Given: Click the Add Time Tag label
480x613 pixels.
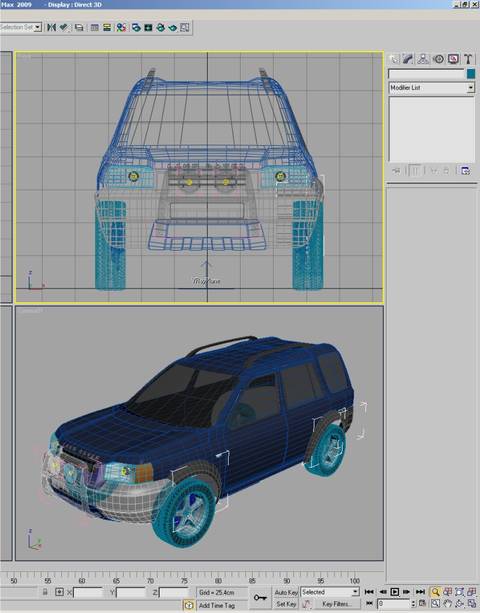Looking at the screenshot, I should point(217,605).
